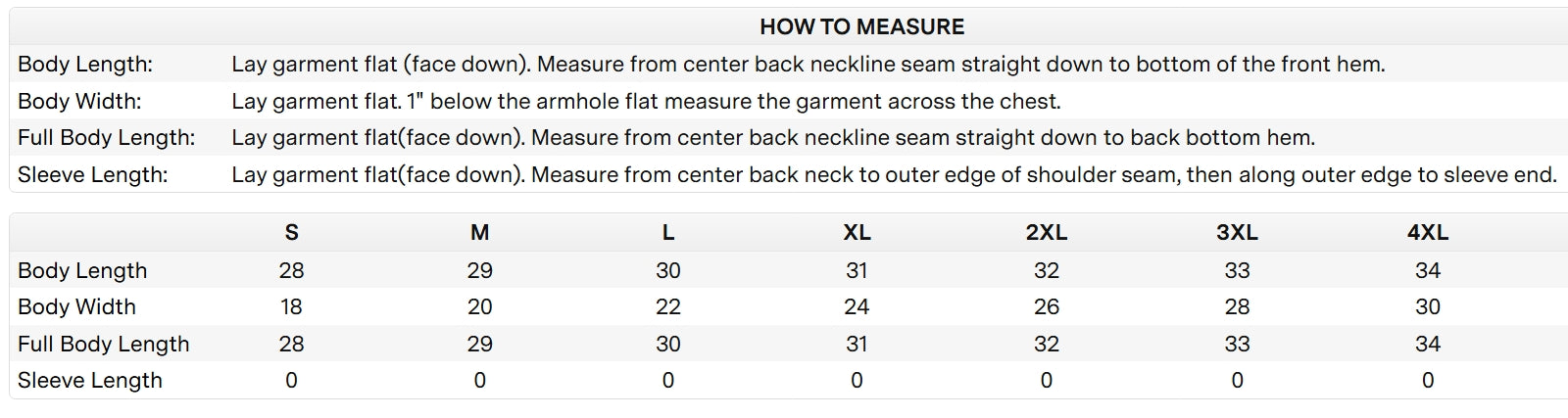Select the Body Width value 24 for XL
The image size is (1568, 418).
point(857,307)
